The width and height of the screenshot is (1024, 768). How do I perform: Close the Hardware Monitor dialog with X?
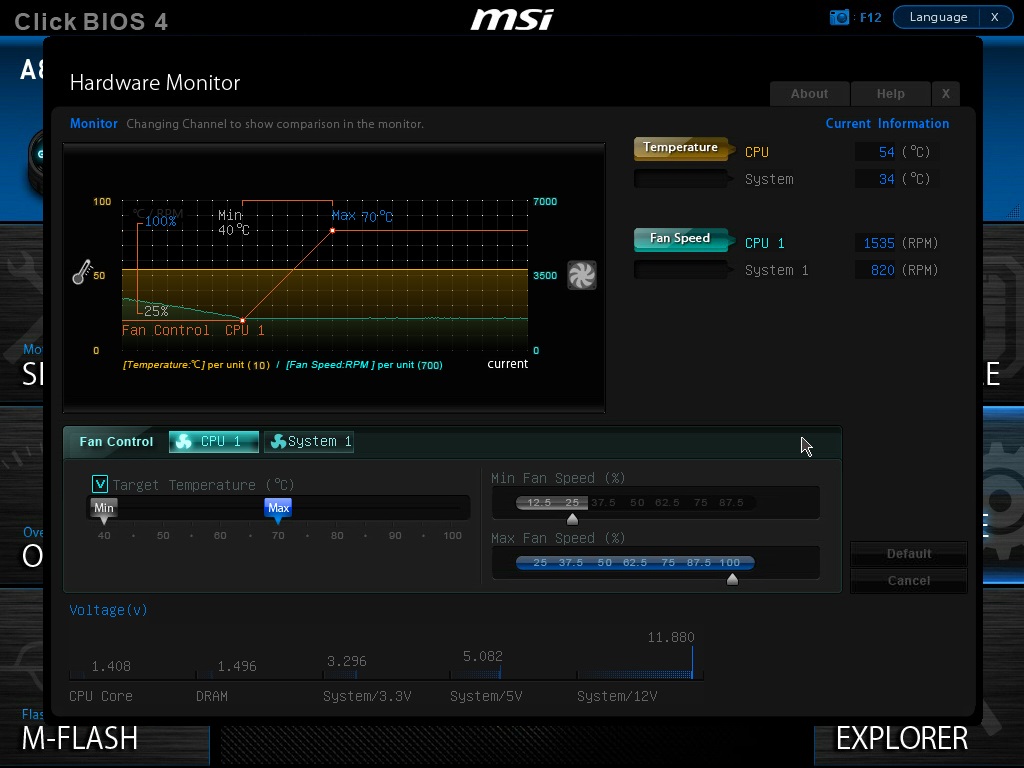click(x=946, y=93)
